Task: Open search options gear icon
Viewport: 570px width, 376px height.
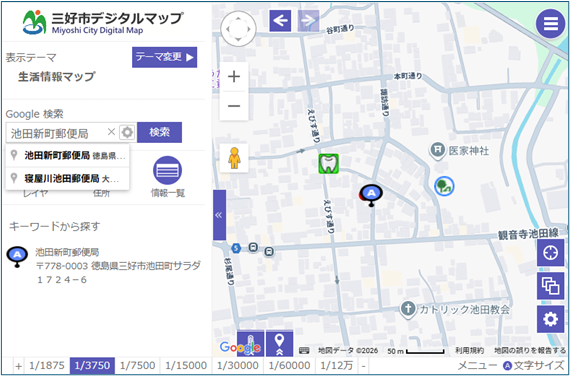Action: [127, 132]
